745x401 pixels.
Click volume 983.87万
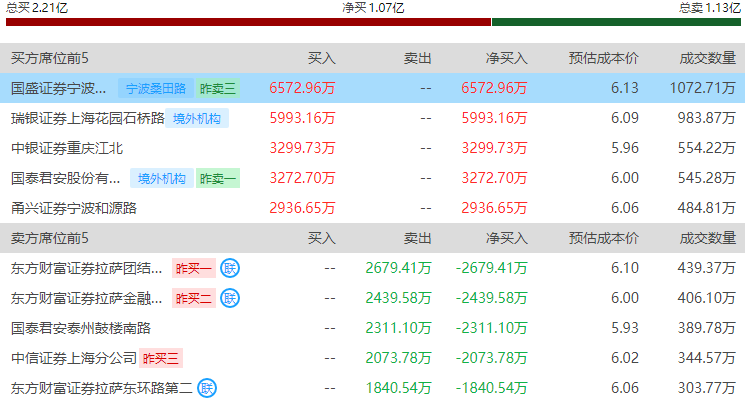point(707,118)
